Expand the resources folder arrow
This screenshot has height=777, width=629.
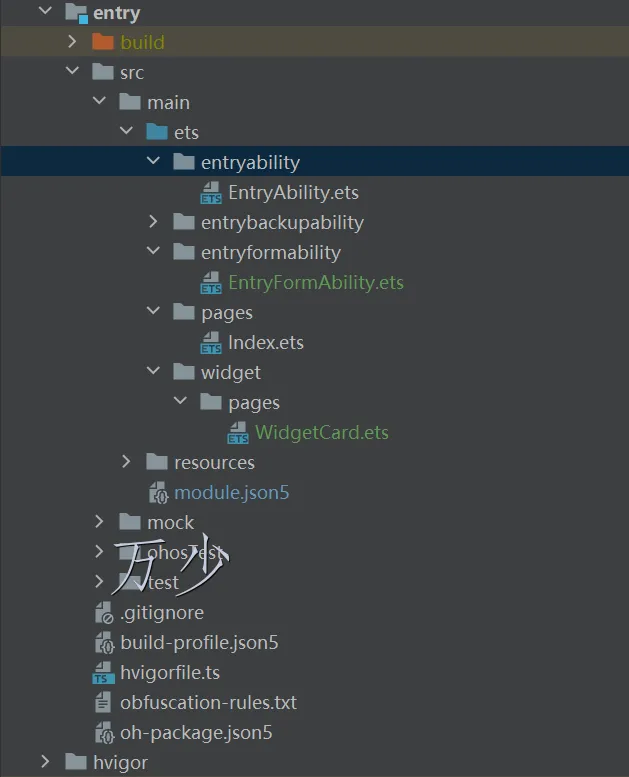pos(126,462)
